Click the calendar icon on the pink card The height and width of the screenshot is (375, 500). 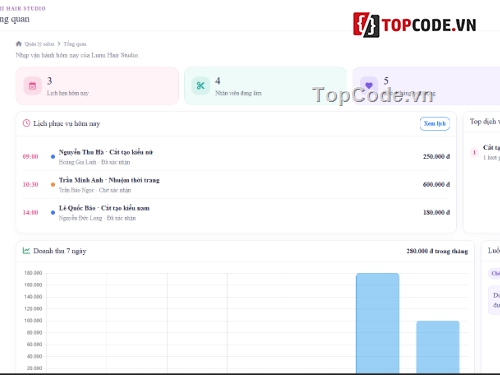32,86
